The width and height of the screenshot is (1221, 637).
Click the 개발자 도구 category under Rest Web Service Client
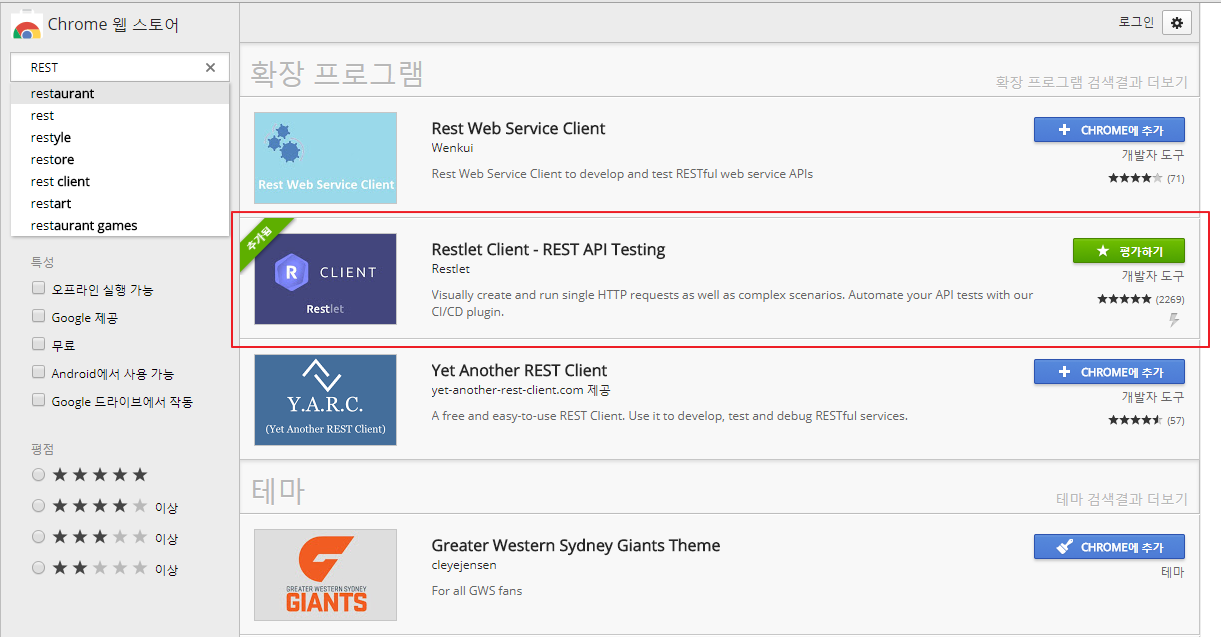coord(1153,155)
